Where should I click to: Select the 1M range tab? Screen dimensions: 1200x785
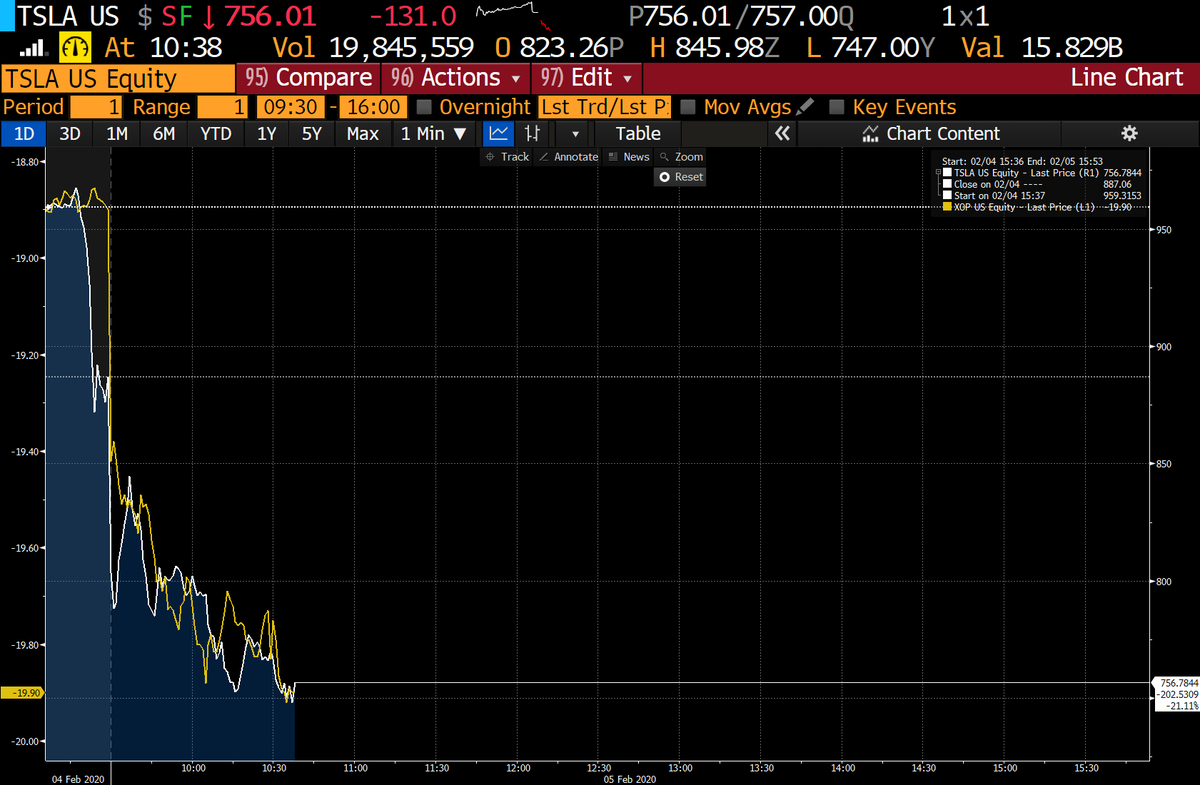pos(117,133)
